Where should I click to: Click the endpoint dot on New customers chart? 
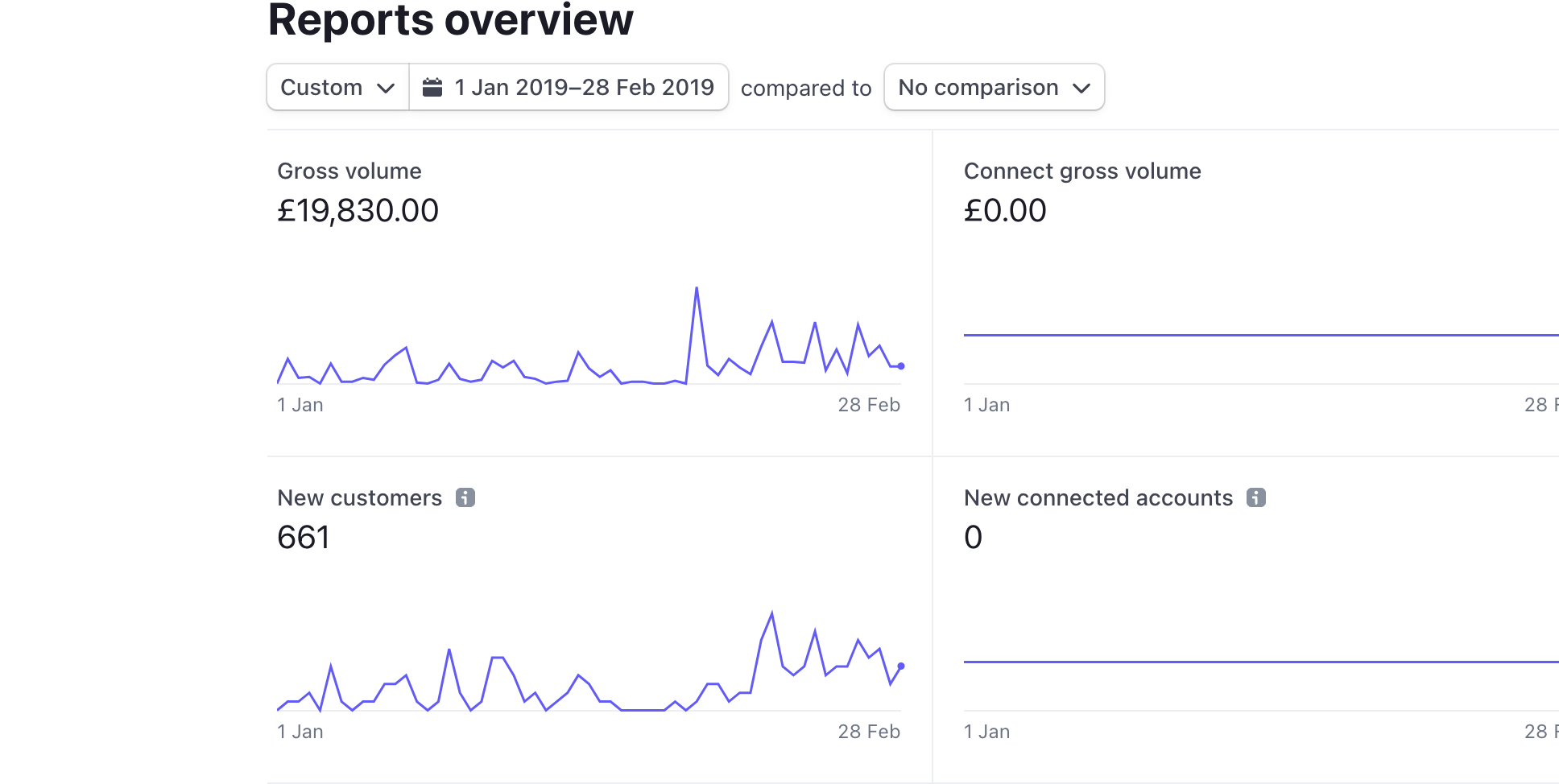tap(901, 666)
